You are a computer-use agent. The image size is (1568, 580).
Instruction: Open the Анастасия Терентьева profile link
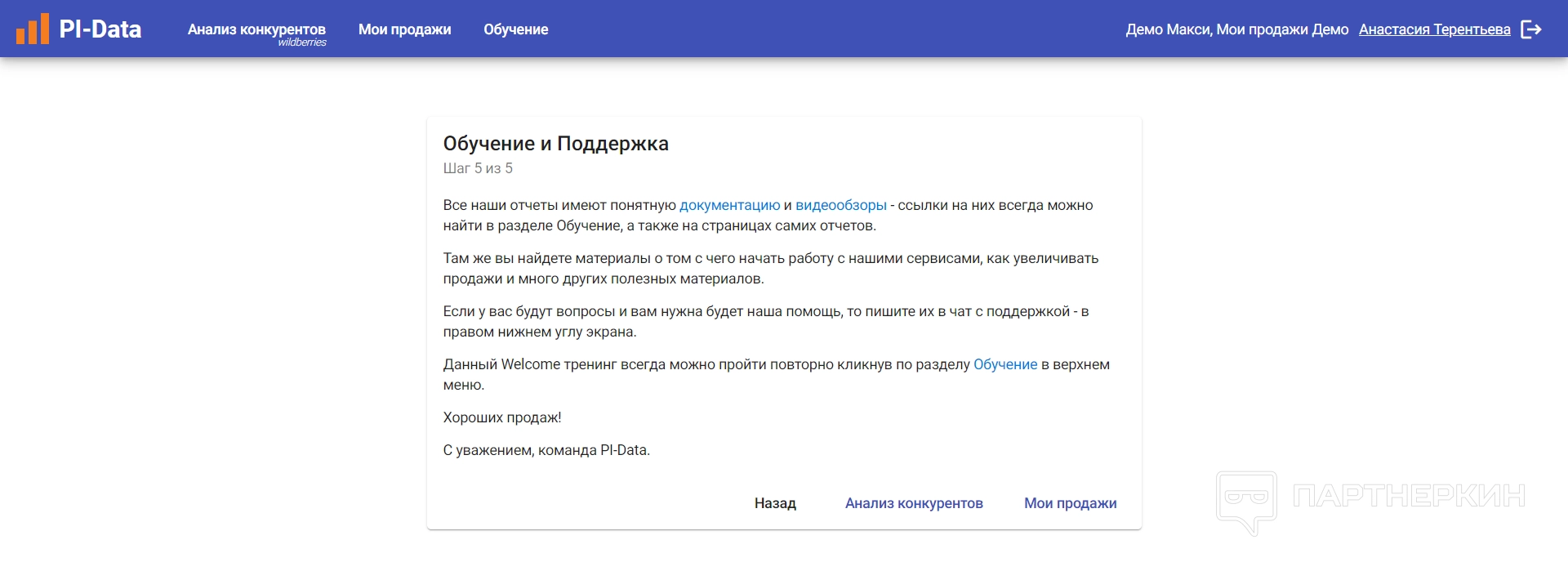pos(1434,29)
